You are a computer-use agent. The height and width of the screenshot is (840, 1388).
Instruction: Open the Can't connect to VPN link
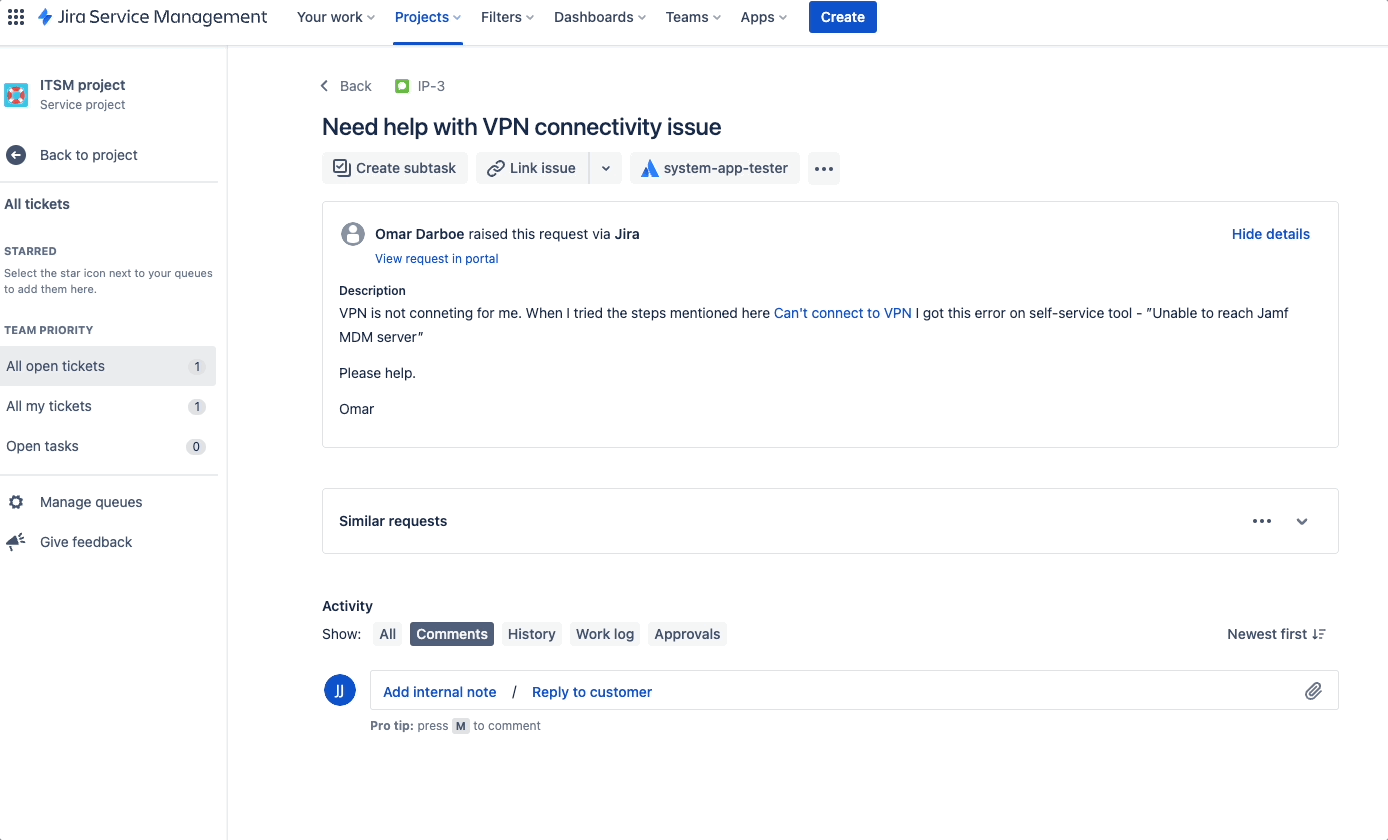click(842, 312)
